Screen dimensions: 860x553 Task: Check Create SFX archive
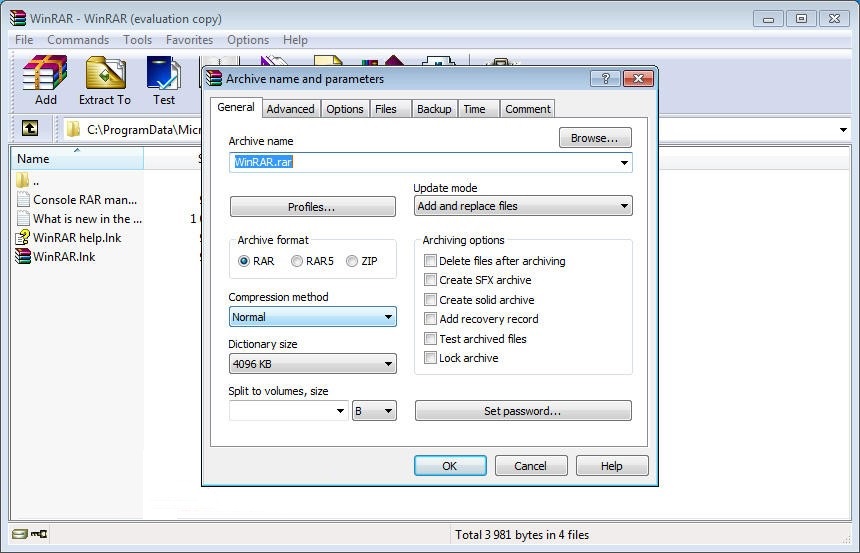(431, 280)
